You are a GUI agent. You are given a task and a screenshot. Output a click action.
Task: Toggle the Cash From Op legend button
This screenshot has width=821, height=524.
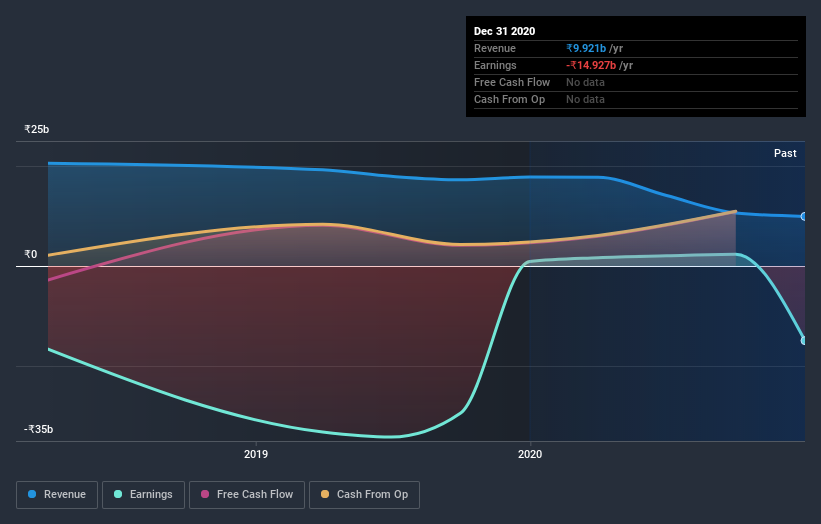click(364, 495)
